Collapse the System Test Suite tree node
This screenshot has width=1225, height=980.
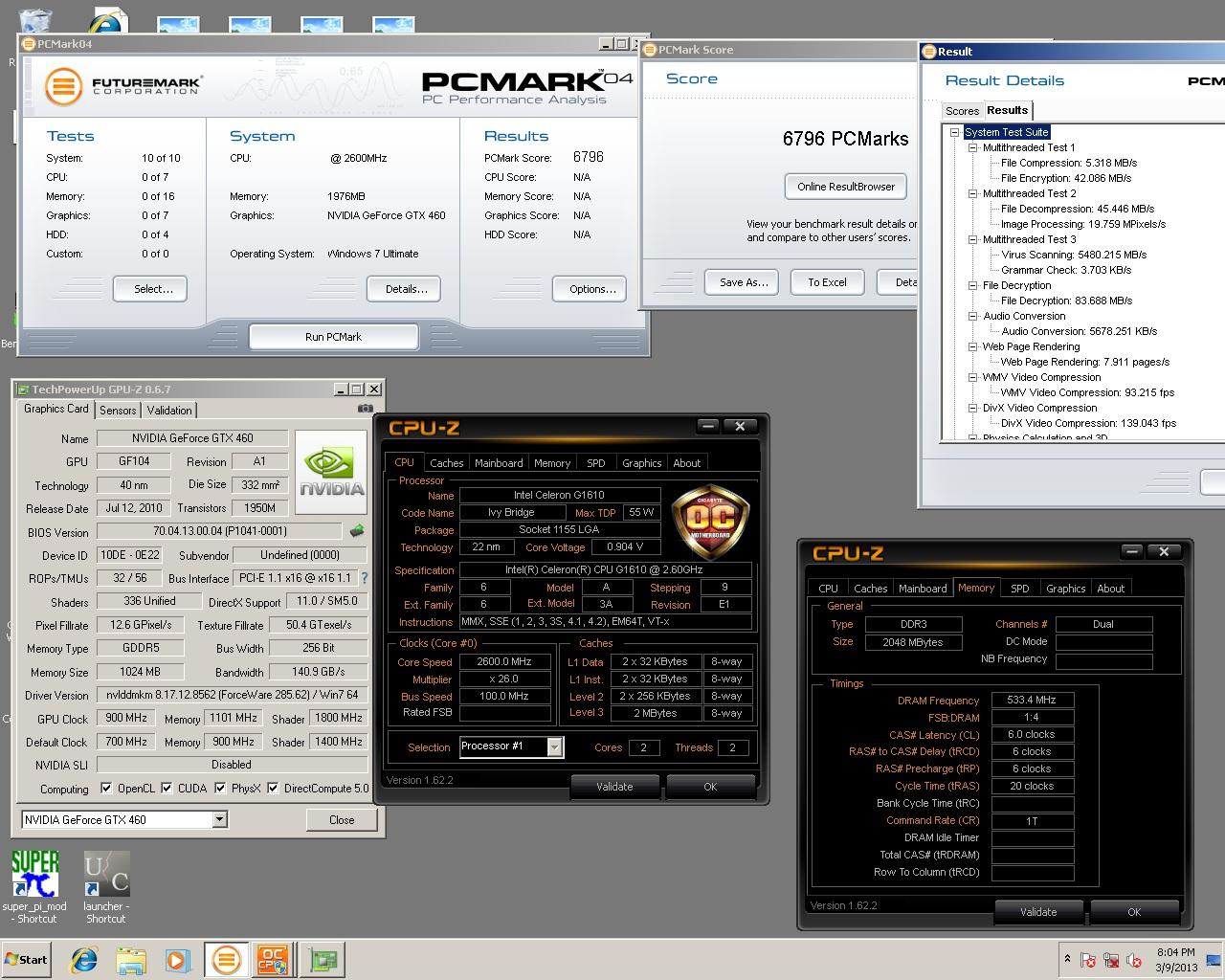point(954,132)
